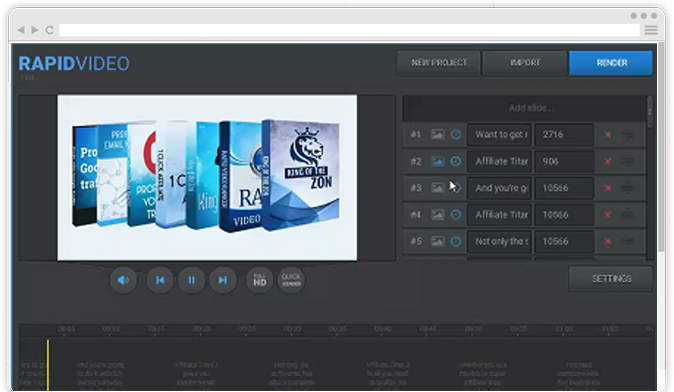Click the browser address bar
The height and width of the screenshot is (392, 674).
coord(349,30)
